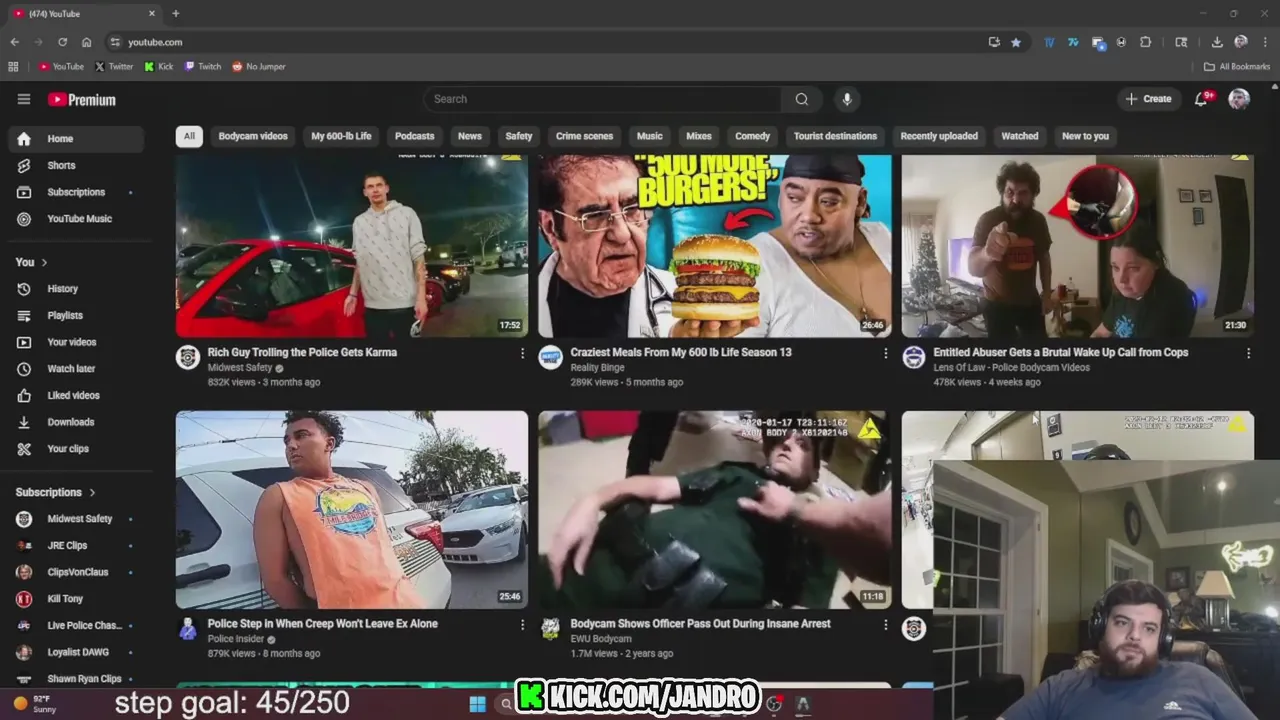Open title 'Bodycam Shows Officer Pass Out During Insane Arrest'
Viewport: 1280px width, 720px height.
point(700,624)
